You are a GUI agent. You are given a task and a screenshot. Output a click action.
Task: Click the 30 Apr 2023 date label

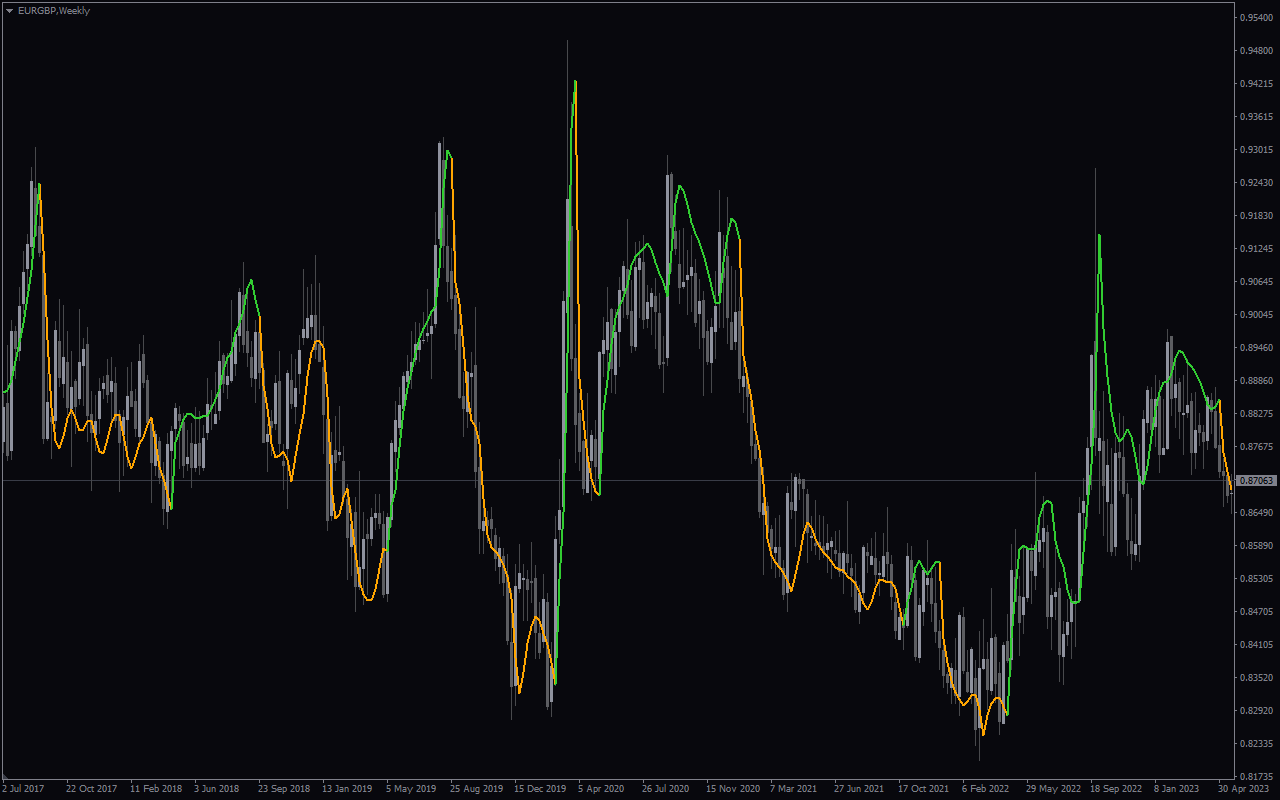coord(1243,789)
